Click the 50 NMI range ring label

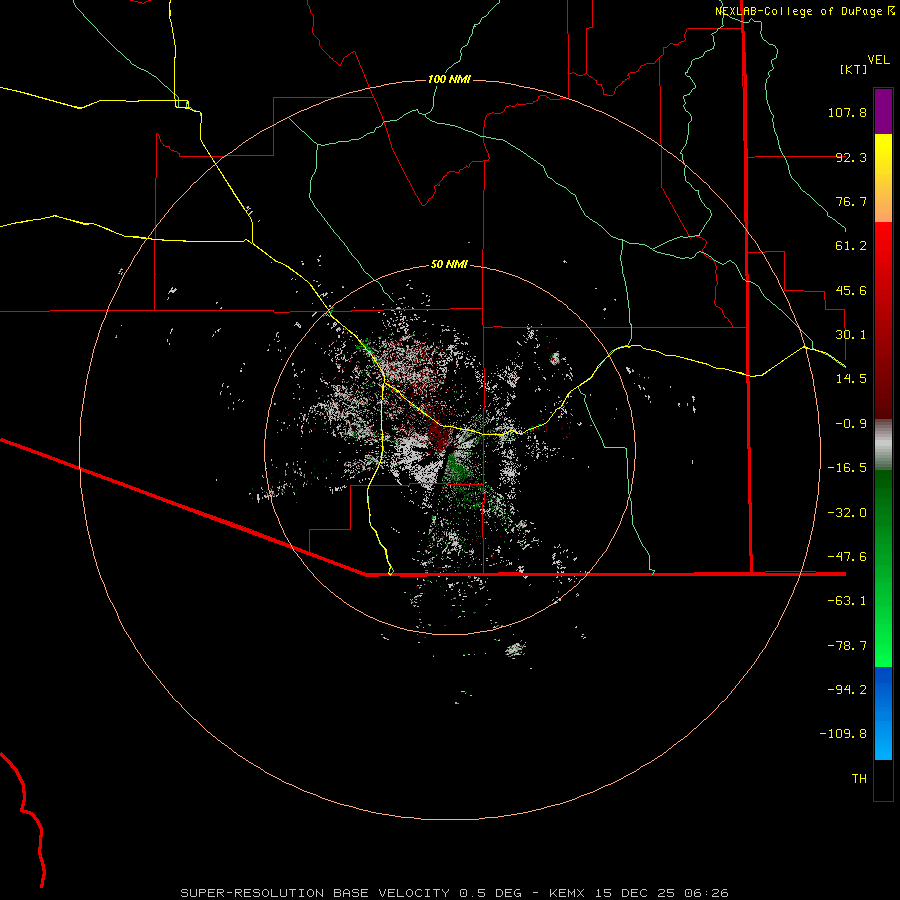tap(449, 265)
